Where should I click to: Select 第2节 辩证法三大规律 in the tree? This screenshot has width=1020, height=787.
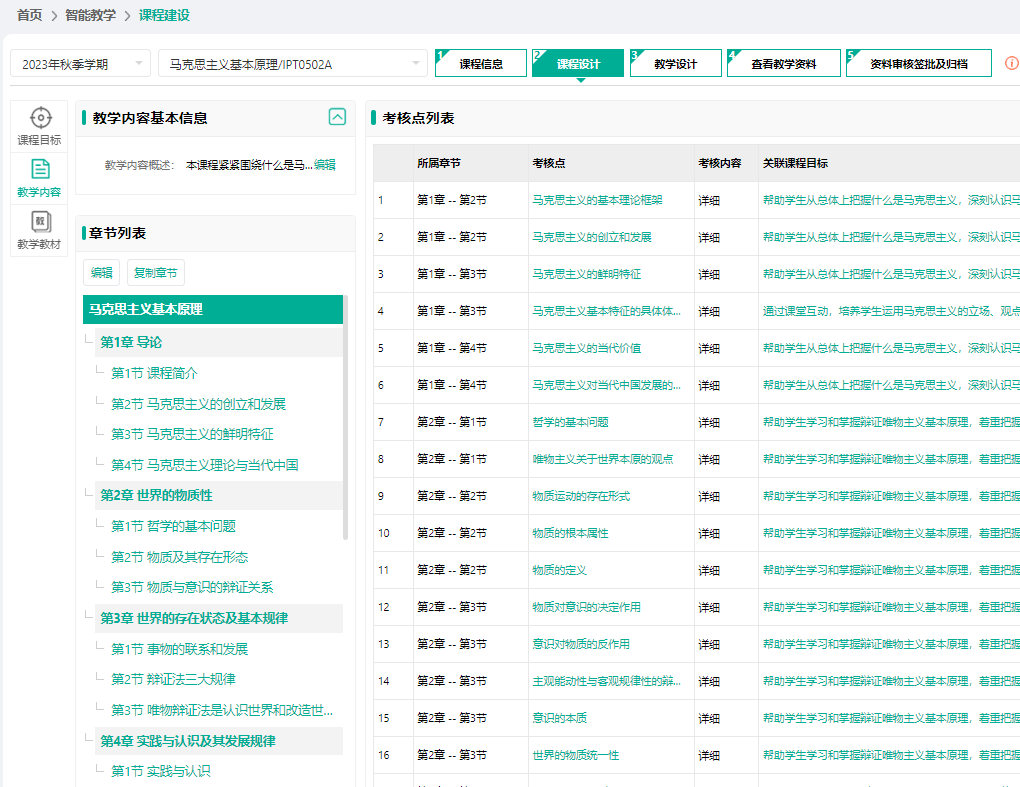pos(173,679)
